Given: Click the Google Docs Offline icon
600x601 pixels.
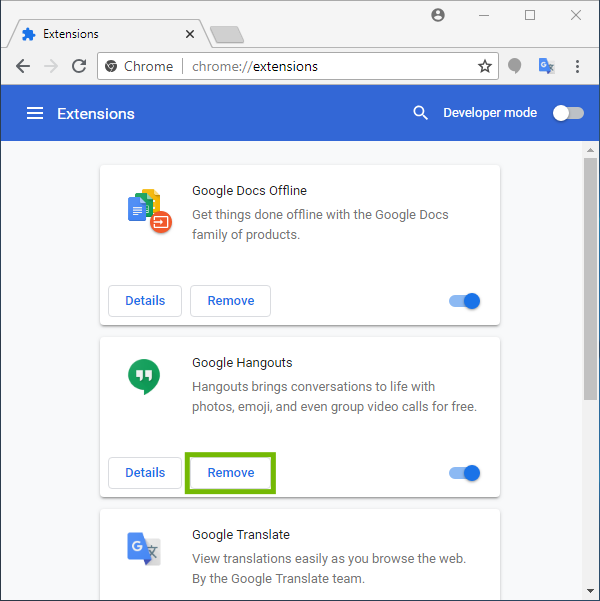Looking at the screenshot, I should coord(149,210).
